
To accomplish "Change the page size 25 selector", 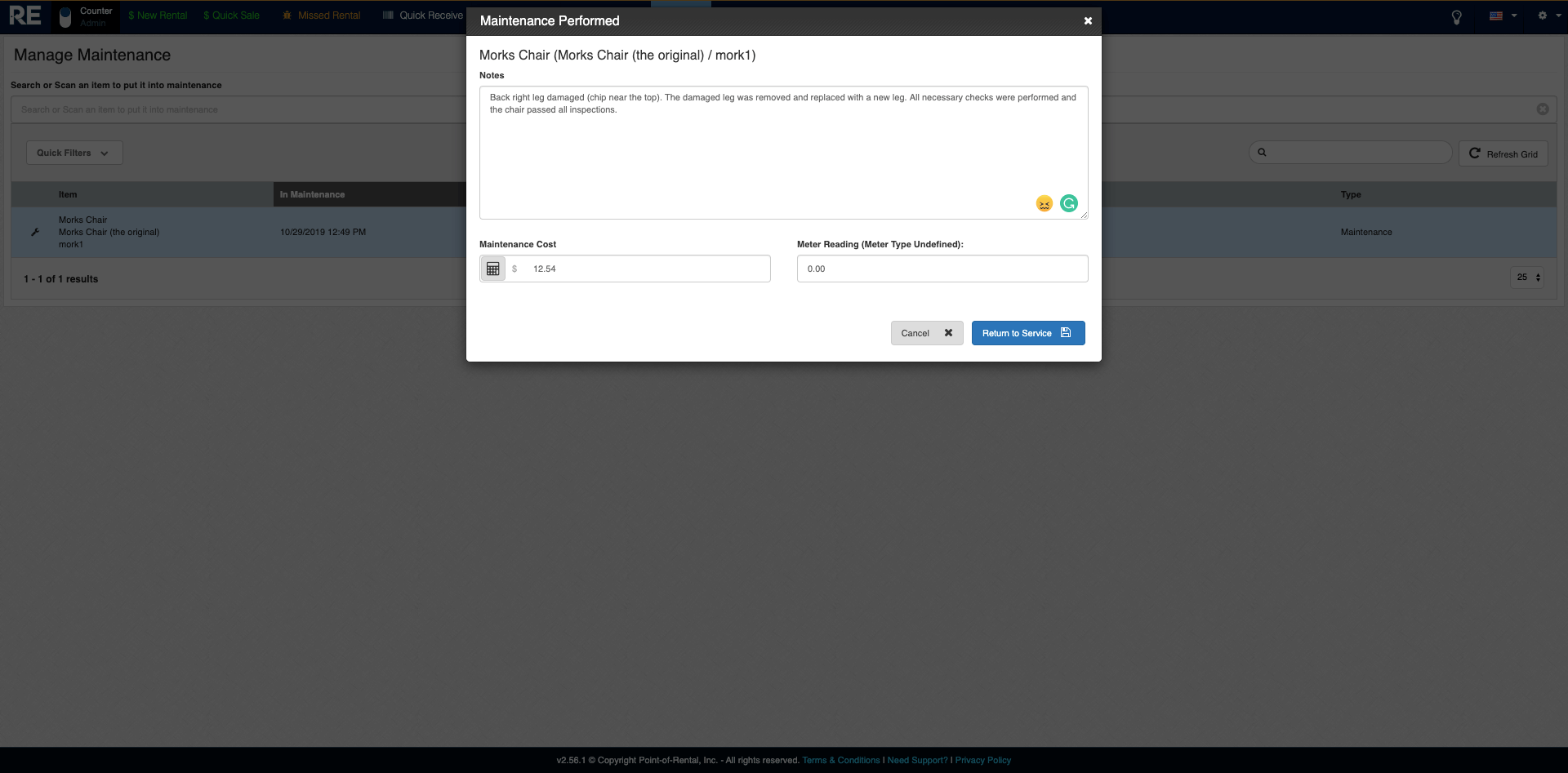I will click(1526, 278).
